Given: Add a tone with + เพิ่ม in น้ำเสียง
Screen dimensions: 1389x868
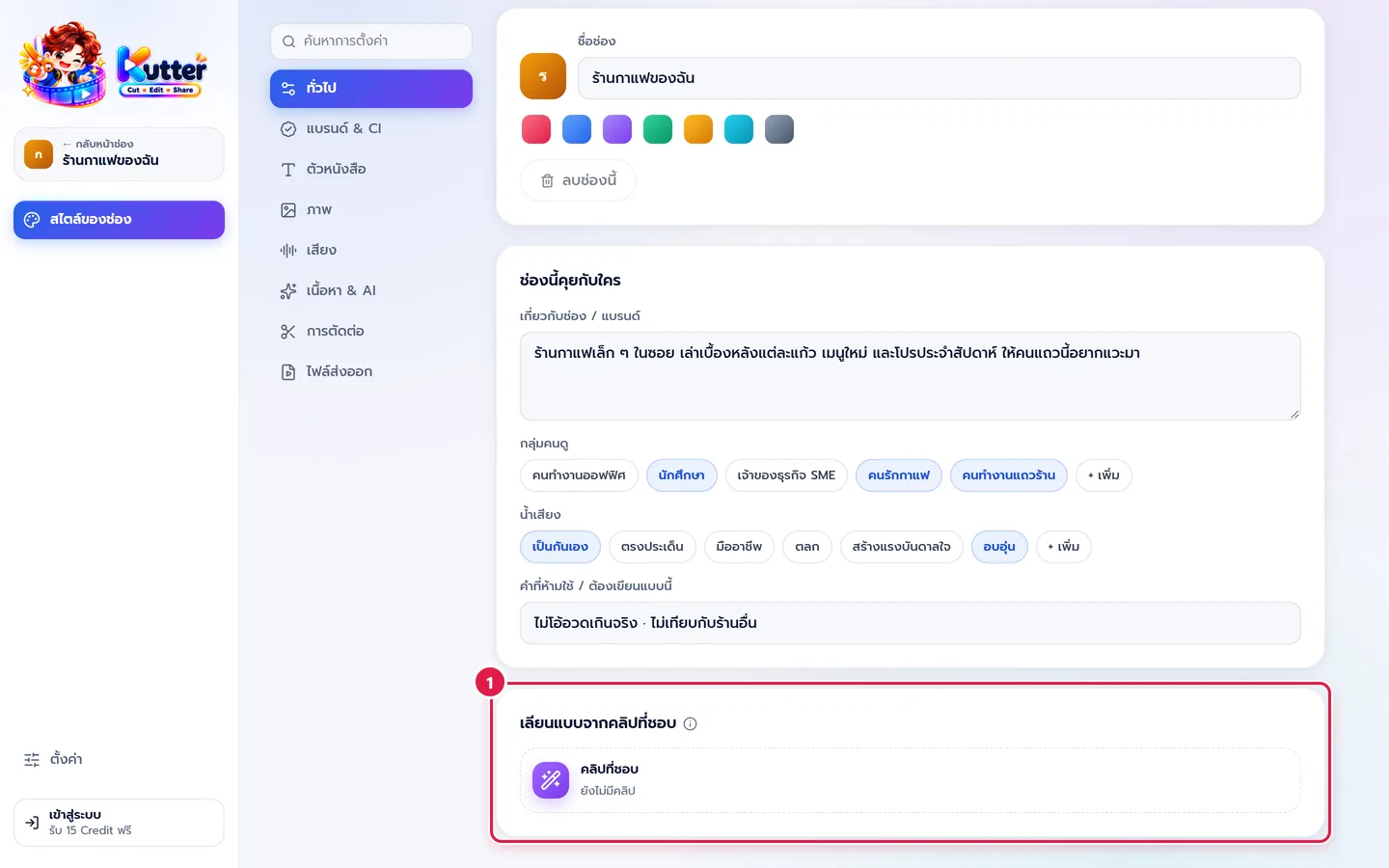Looking at the screenshot, I should [1063, 547].
